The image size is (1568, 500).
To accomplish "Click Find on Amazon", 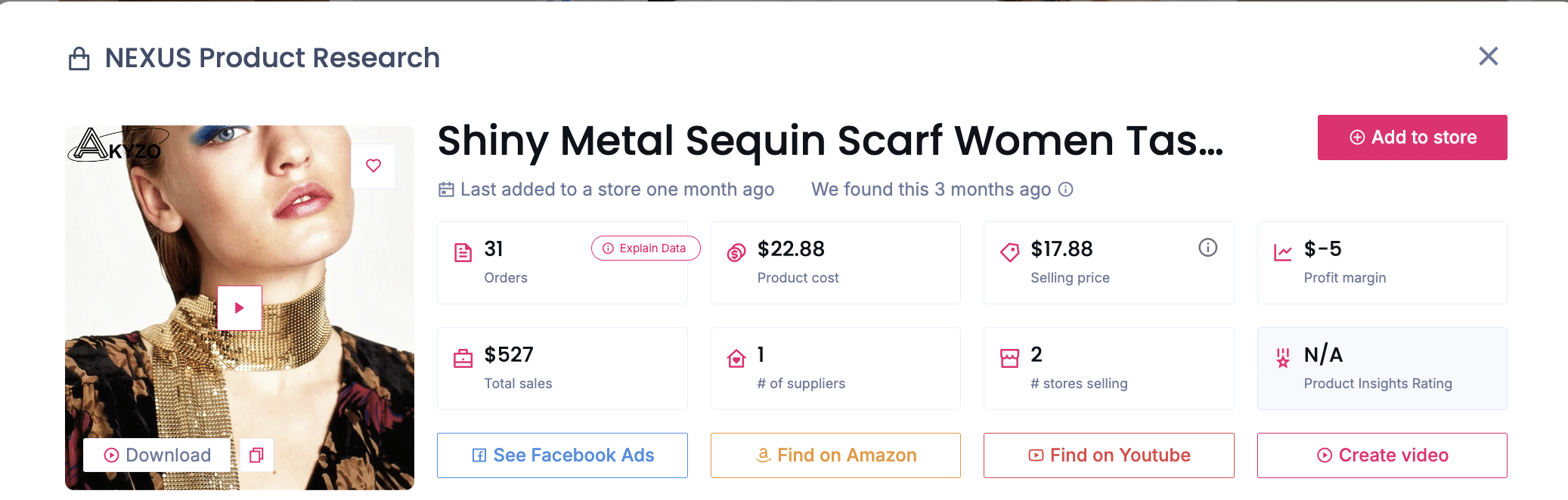I will pyautogui.click(x=835, y=455).
